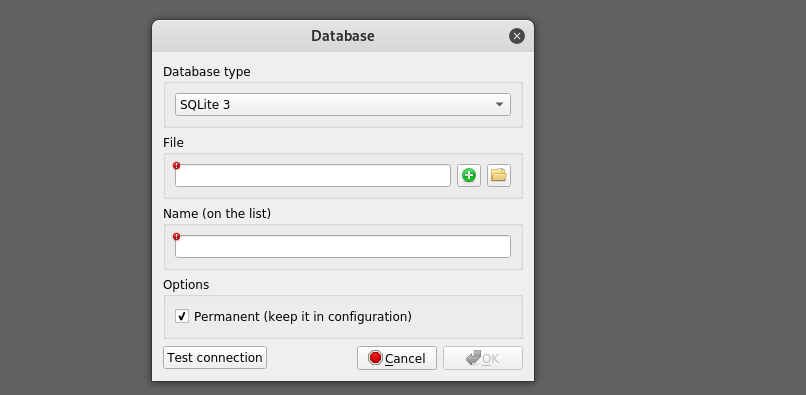Click the green plus create-new-database-file icon

point(469,175)
